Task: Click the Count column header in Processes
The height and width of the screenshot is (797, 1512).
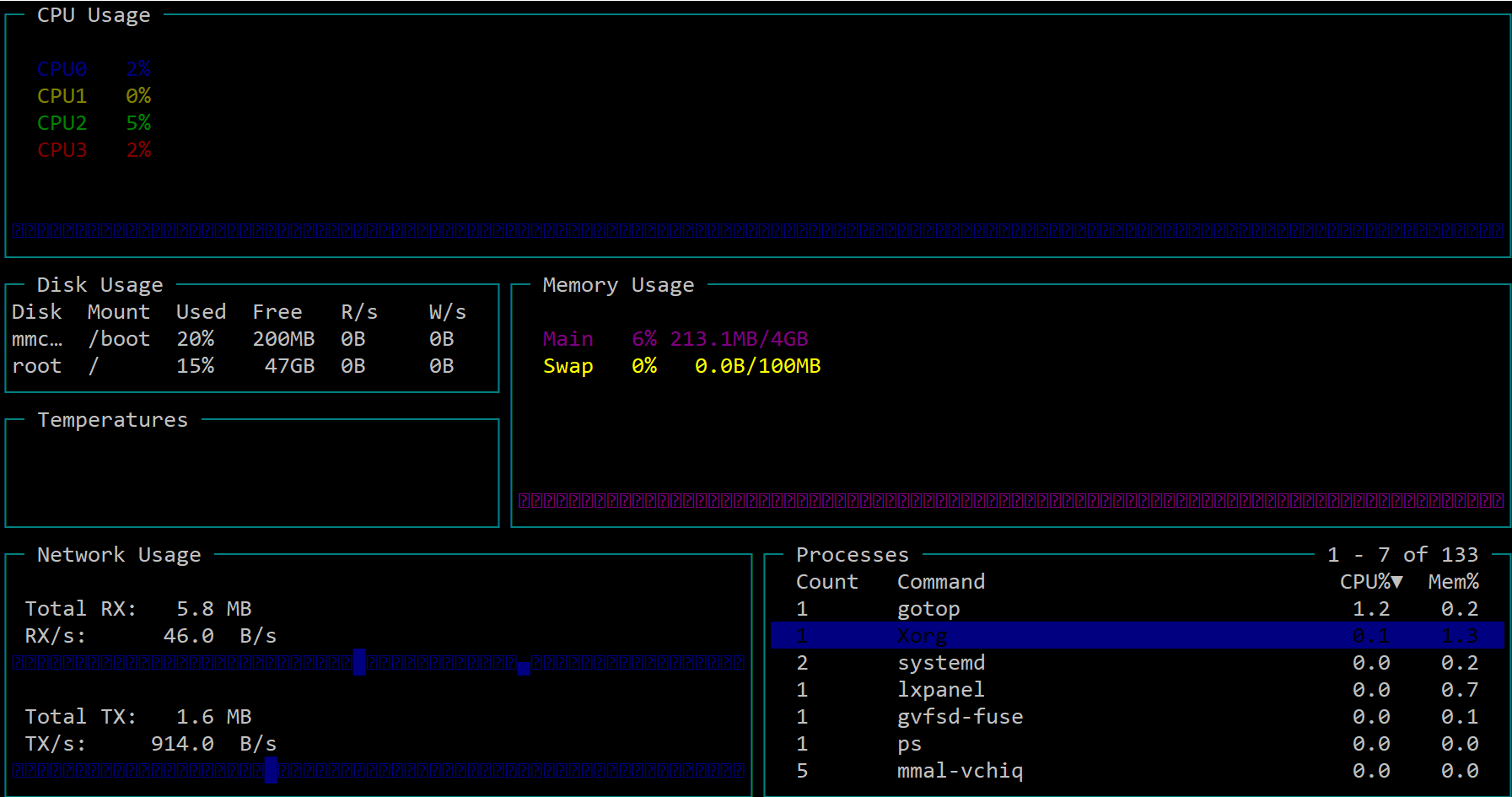Action: point(826,582)
